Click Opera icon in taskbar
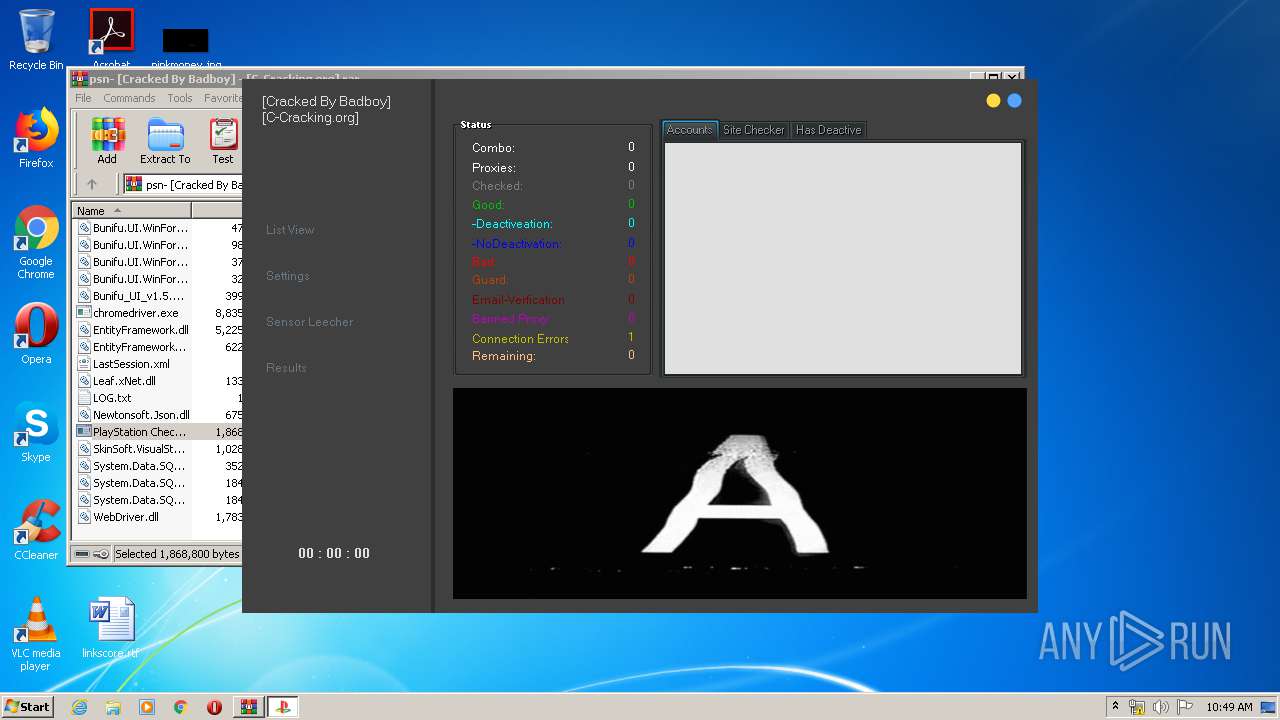The height and width of the screenshot is (720, 1280). tap(214, 707)
